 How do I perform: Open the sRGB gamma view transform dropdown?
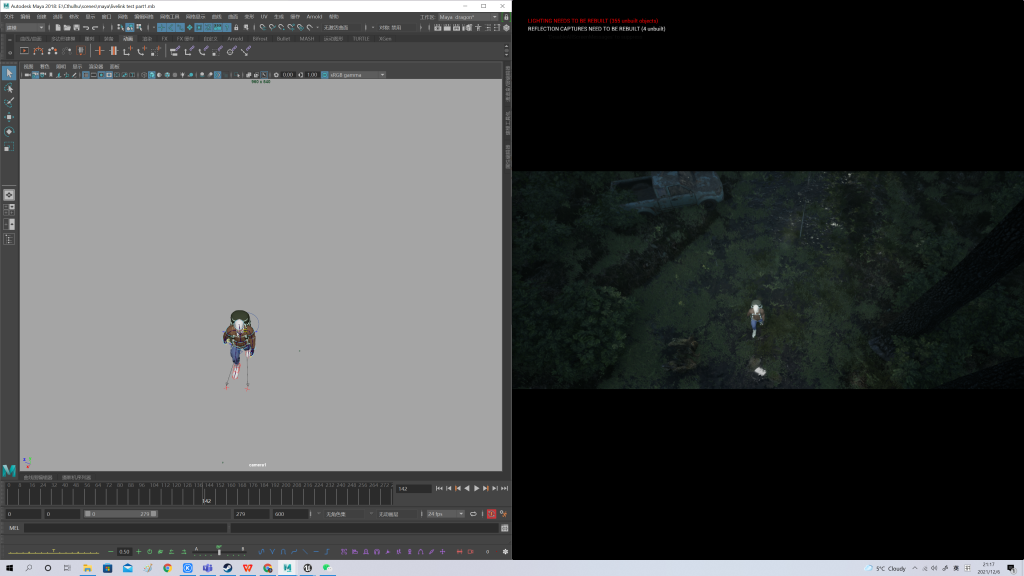[x=357, y=74]
